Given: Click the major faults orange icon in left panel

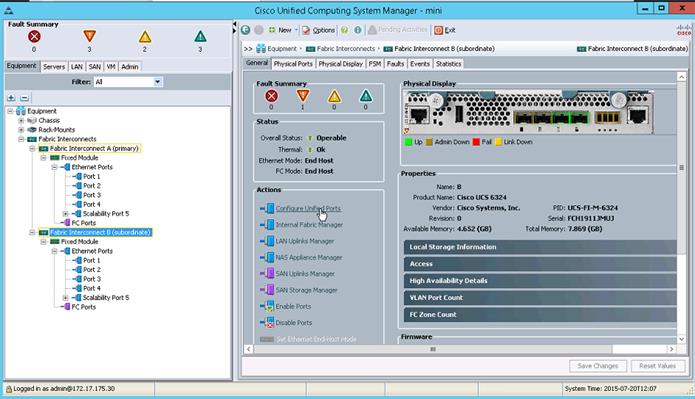Looking at the screenshot, I should (x=90, y=36).
